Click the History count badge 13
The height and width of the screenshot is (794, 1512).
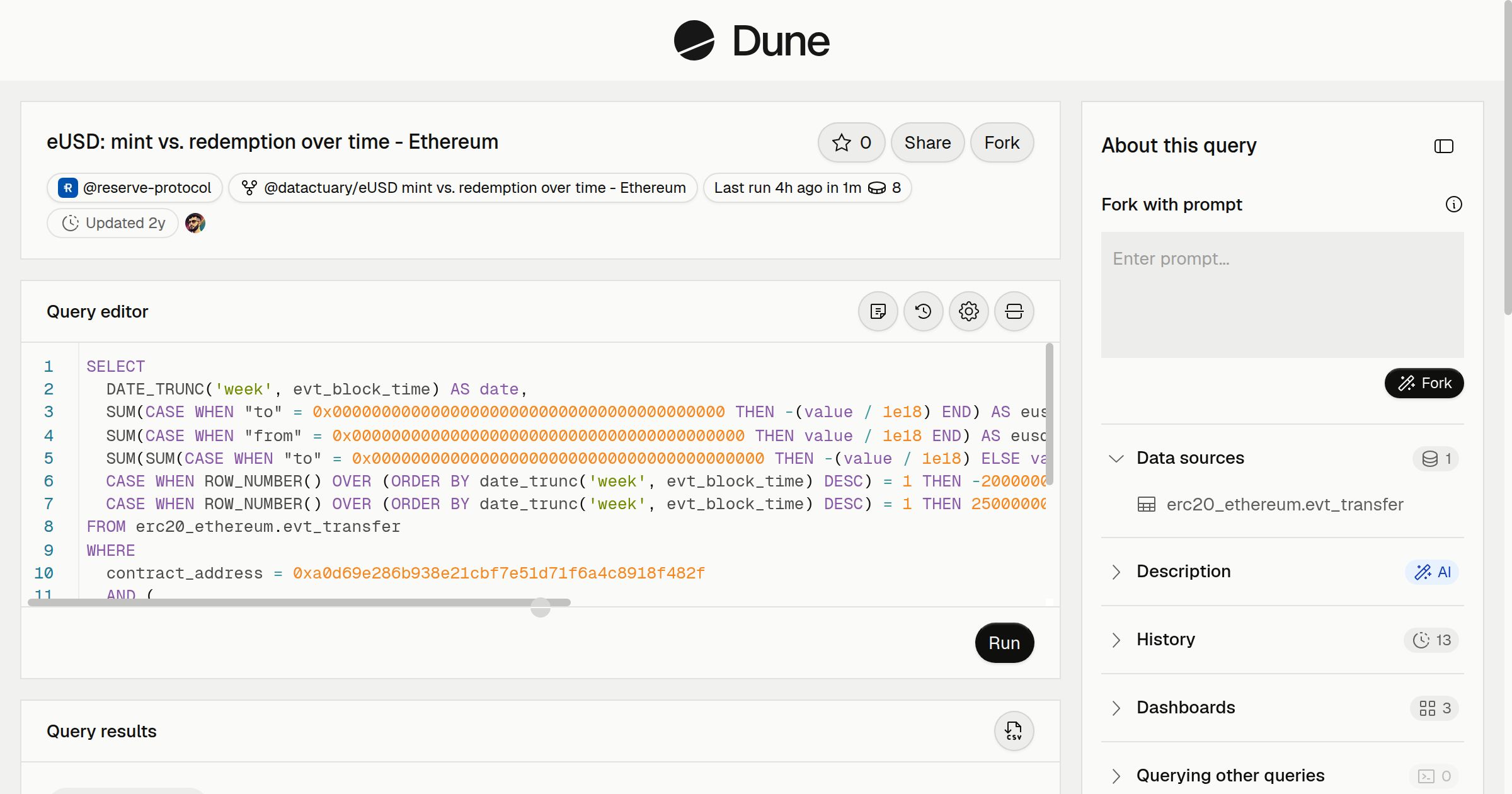tap(1431, 640)
